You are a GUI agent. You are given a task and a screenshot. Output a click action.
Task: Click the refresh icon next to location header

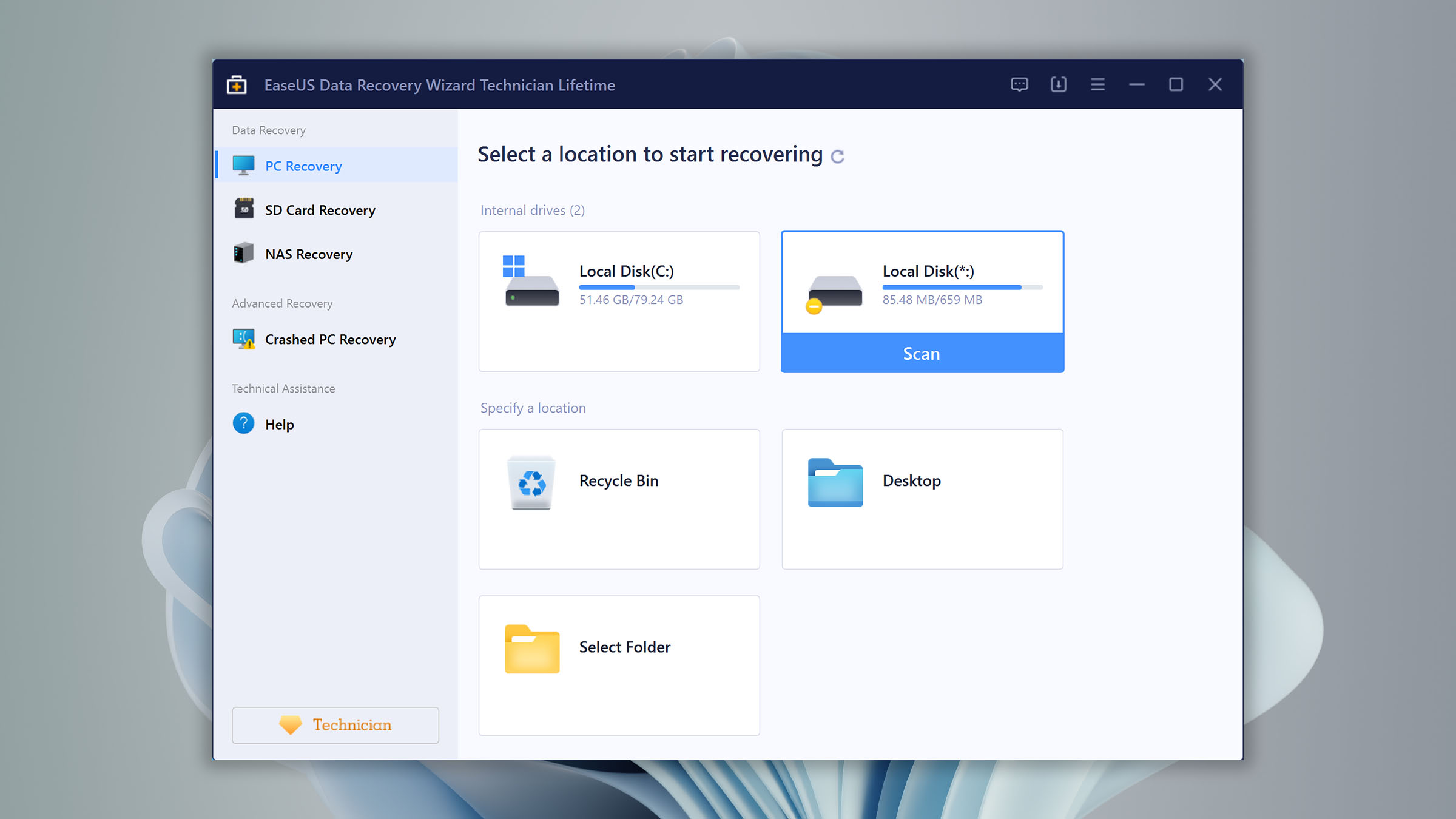pyautogui.click(x=838, y=156)
